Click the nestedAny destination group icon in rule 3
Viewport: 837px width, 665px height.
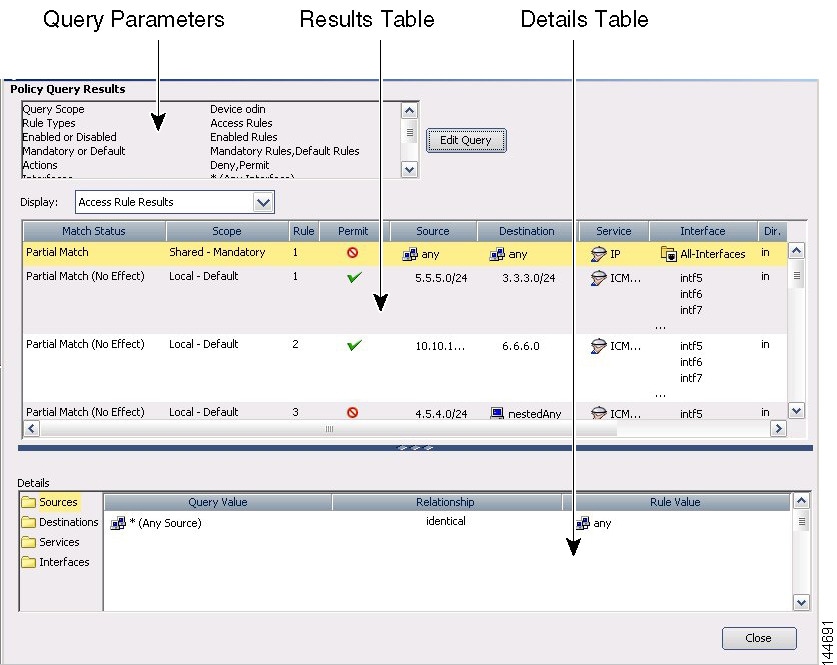(x=496, y=413)
